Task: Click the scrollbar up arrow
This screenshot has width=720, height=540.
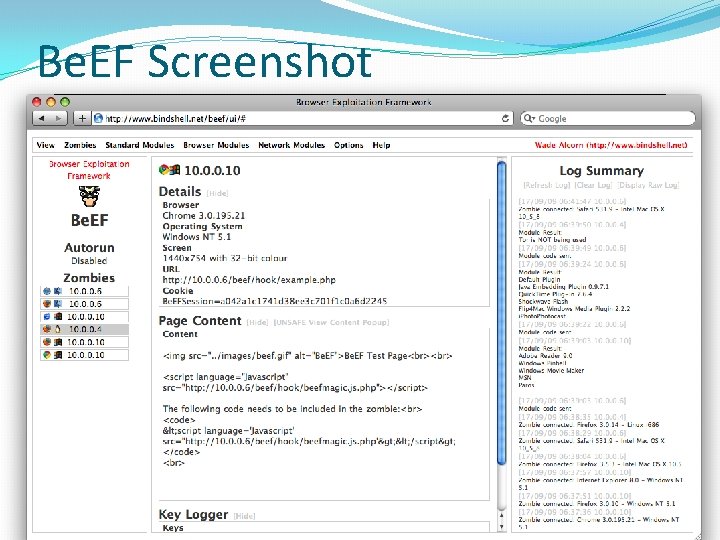Action: 502,517
